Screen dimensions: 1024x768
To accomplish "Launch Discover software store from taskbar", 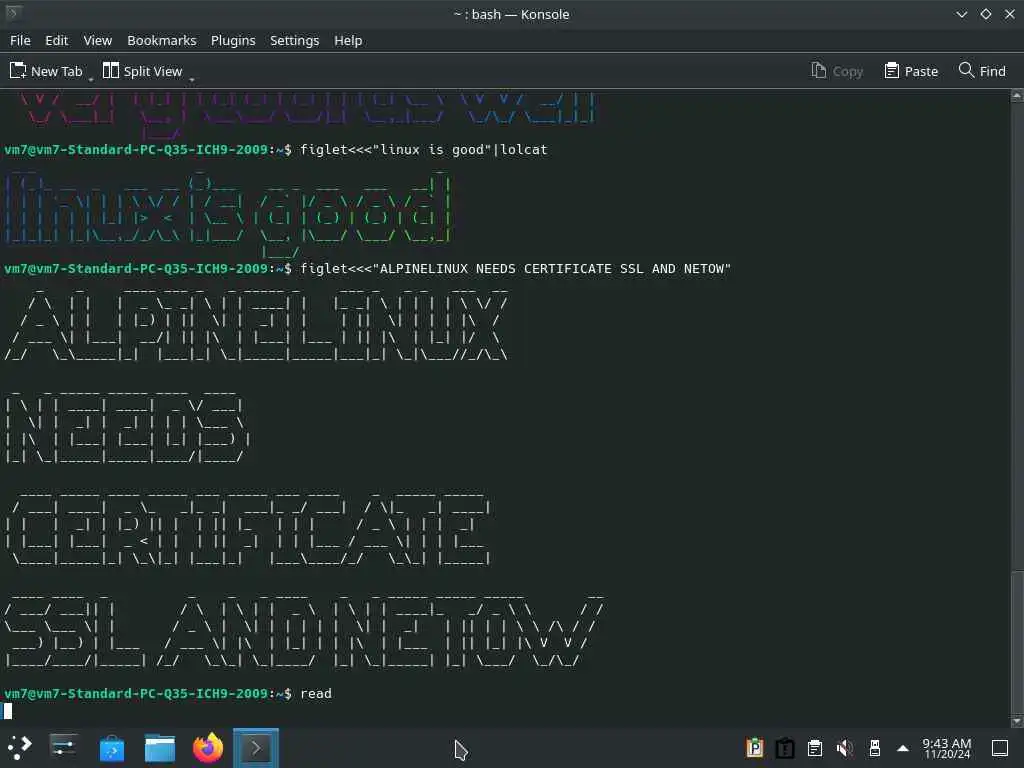I will (x=112, y=748).
